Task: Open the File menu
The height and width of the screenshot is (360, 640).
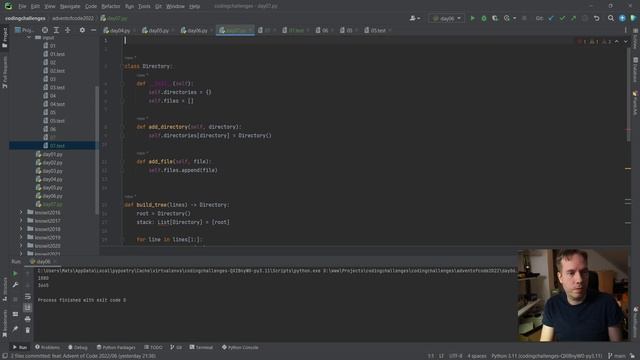Action: [22, 7]
